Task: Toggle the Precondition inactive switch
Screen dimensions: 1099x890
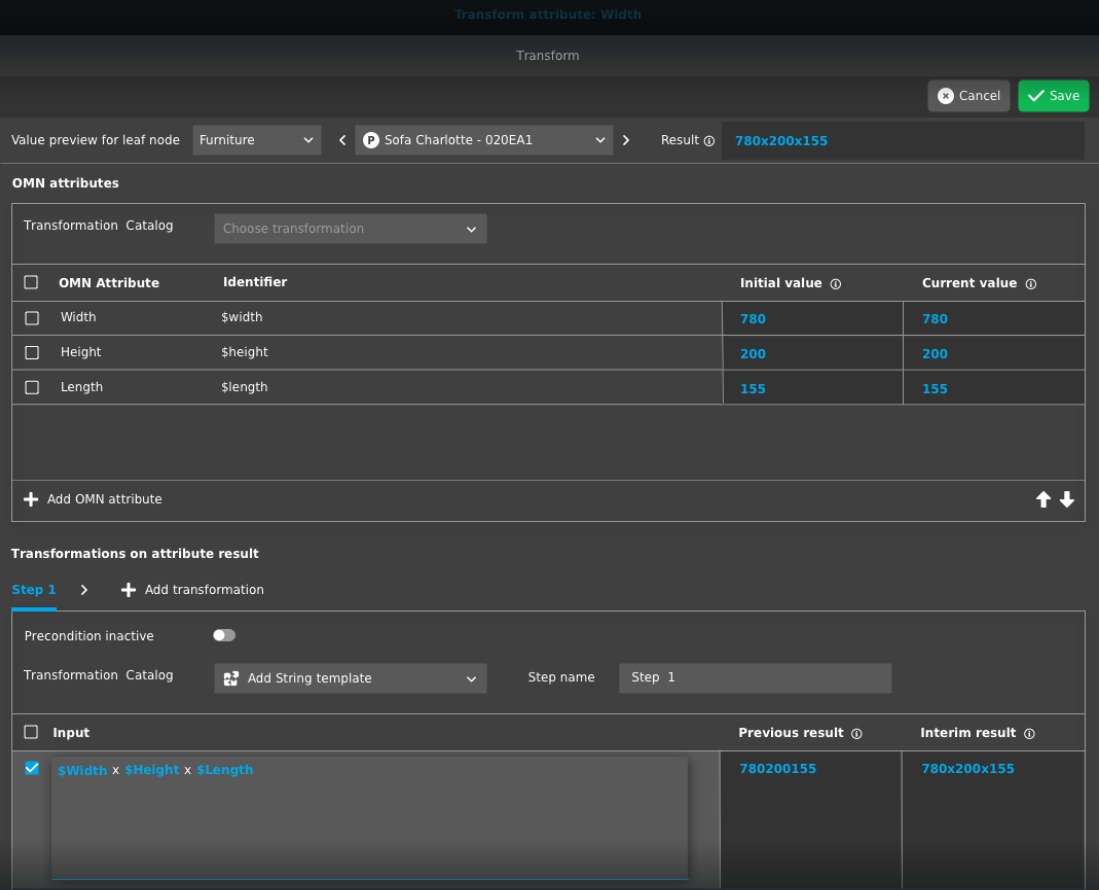Action: click(x=224, y=635)
